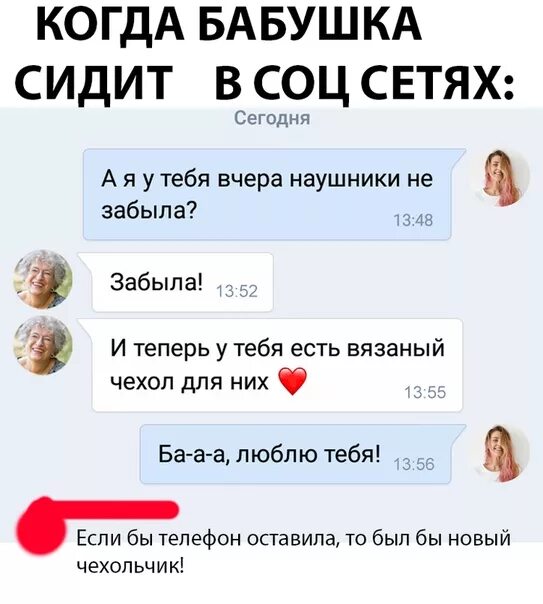
Task: Click the word 'чехольчик!' in the comment
Action: click(130, 567)
